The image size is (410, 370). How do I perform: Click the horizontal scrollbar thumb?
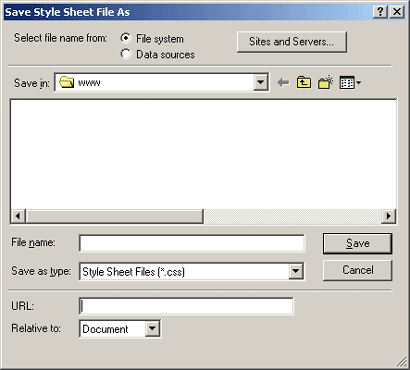point(114,216)
